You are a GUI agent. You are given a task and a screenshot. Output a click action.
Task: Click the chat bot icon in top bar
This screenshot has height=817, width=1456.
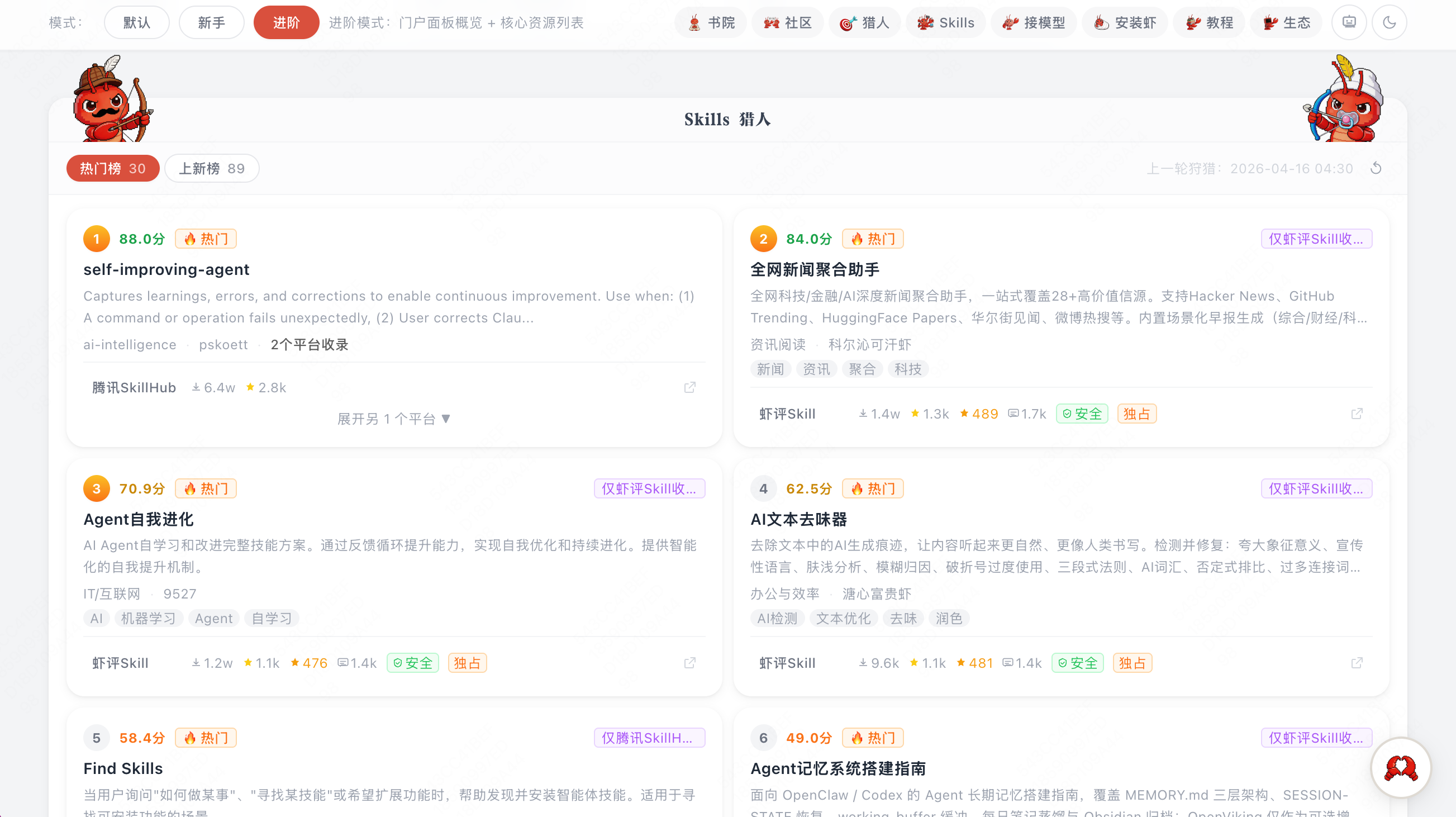[1349, 22]
